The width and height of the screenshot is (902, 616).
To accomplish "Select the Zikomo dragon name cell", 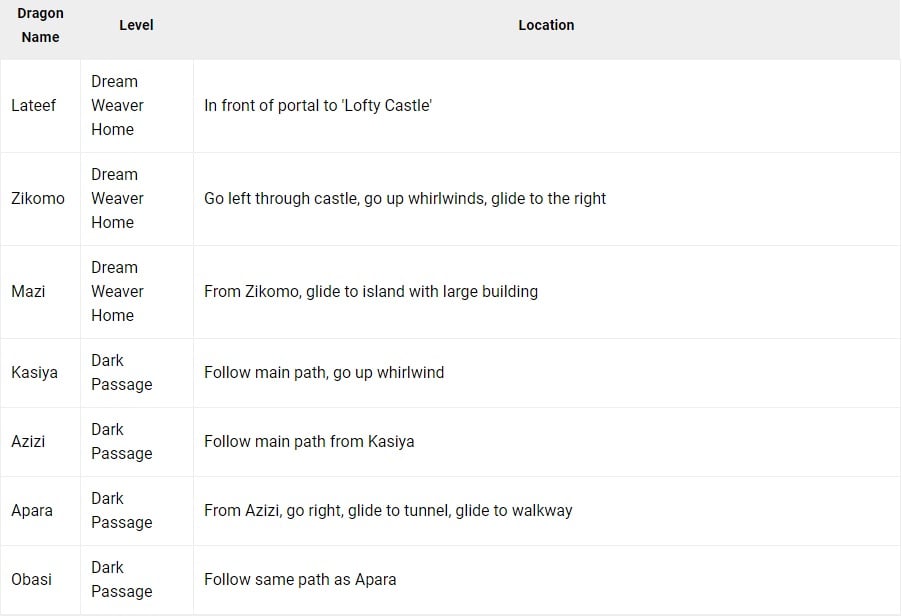I will coord(38,198).
